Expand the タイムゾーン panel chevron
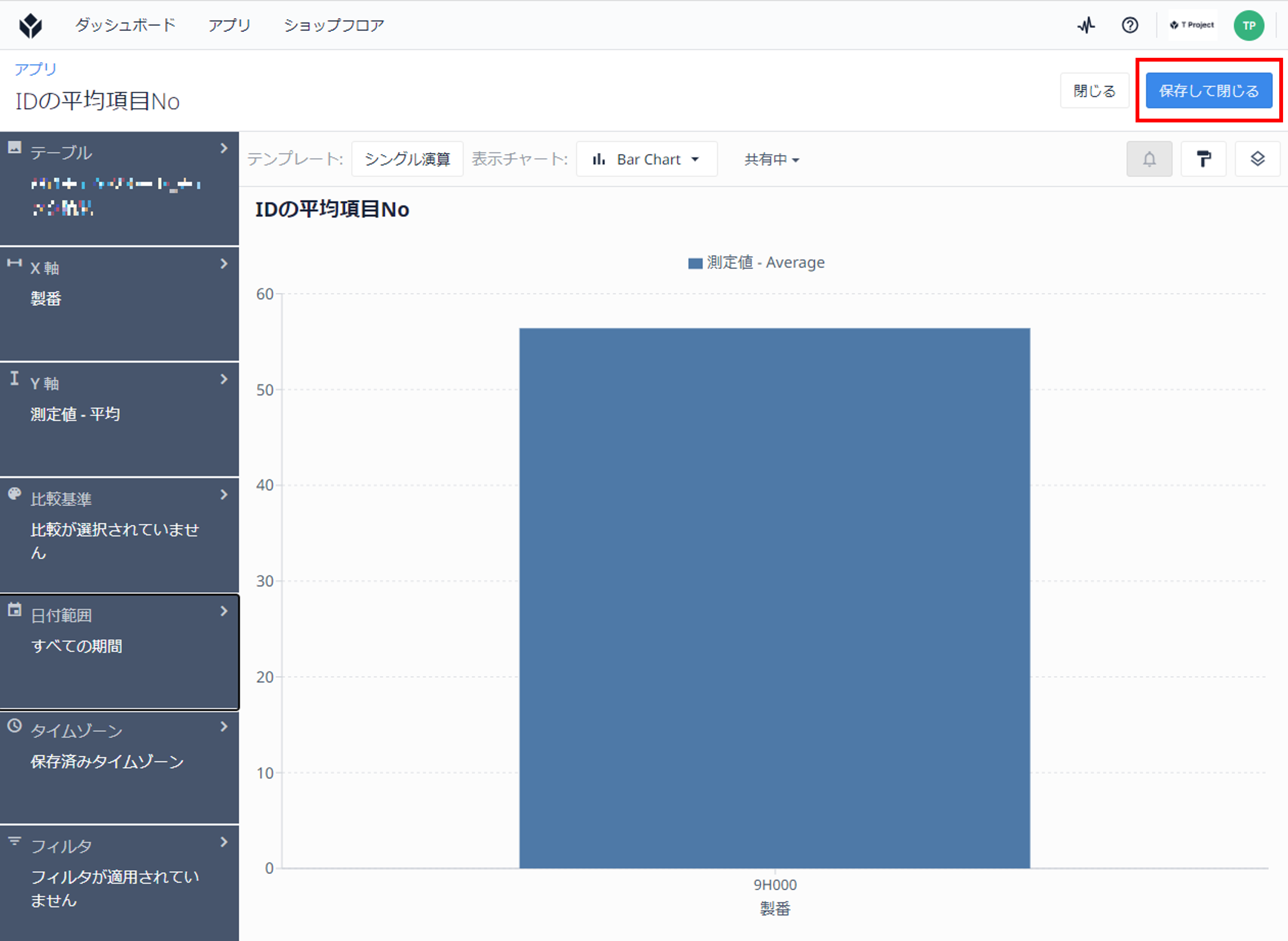This screenshot has width=1288, height=941. pyautogui.click(x=224, y=727)
